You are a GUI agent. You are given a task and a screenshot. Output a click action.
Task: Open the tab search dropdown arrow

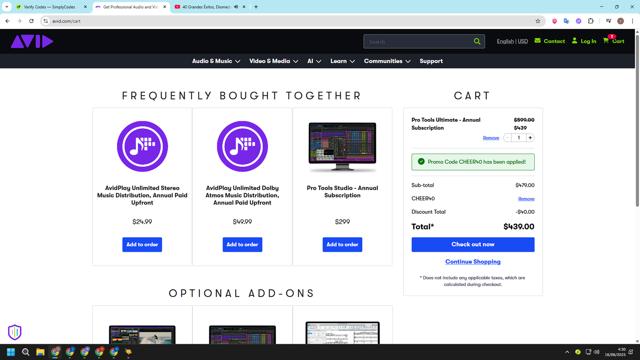click(x=7, y=7)
